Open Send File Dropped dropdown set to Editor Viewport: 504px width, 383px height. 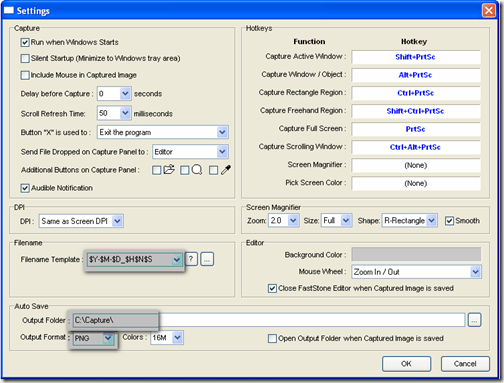click(222, 152)
